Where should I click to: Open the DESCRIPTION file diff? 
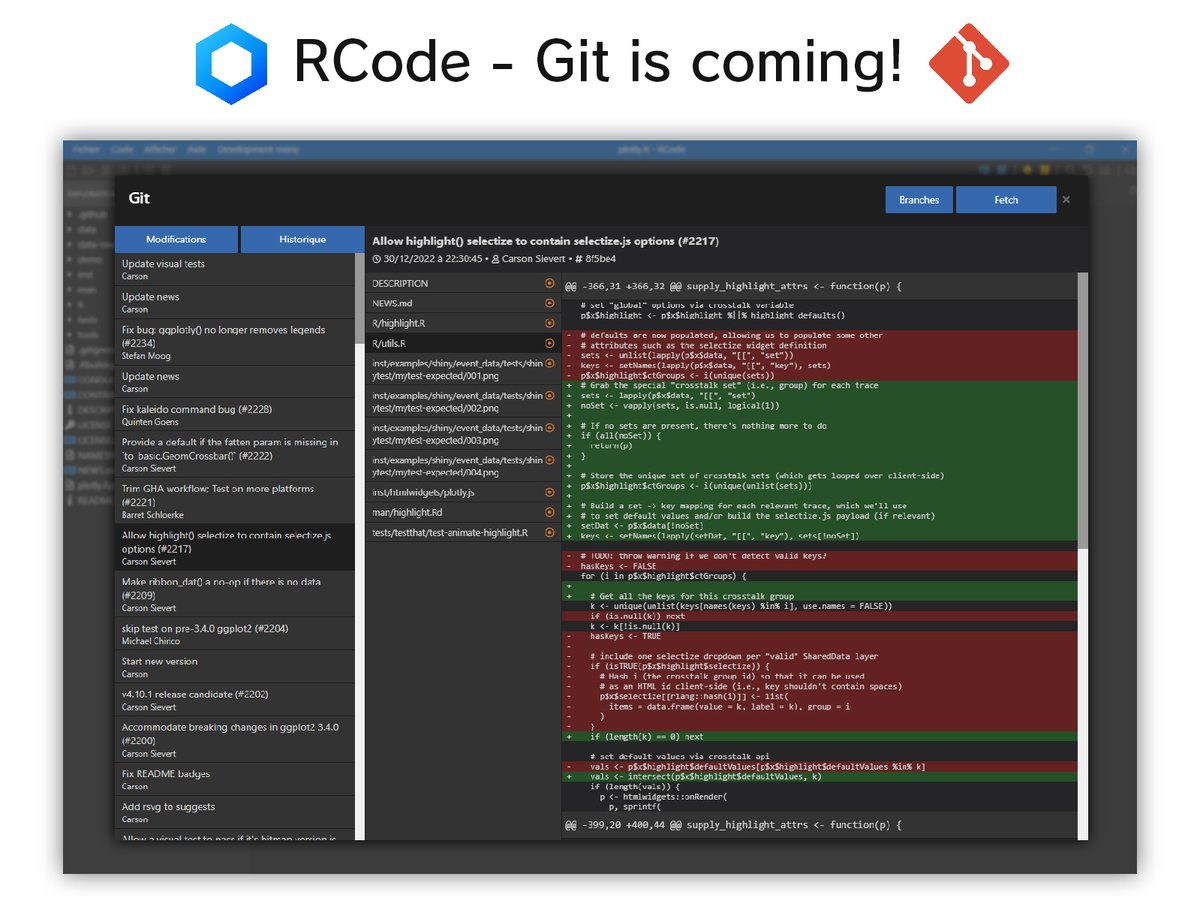click(x=463, y=283)
